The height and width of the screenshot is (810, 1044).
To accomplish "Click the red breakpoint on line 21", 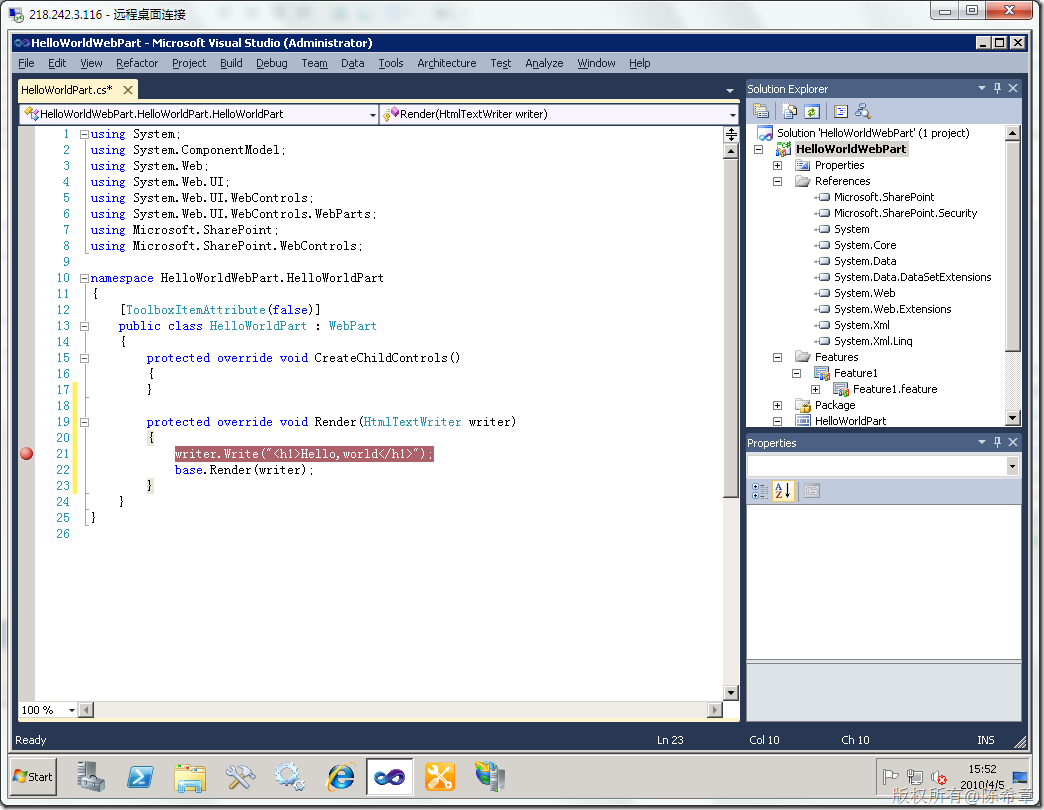I will click(27, 454).
